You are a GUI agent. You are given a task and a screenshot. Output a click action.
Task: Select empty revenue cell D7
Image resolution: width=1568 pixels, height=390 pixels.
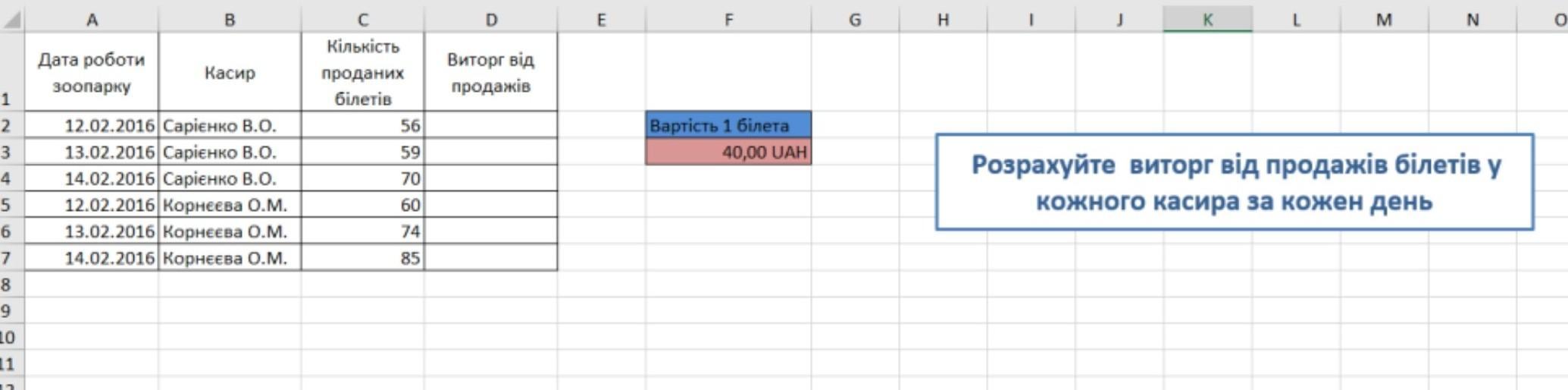click(491, 258)
